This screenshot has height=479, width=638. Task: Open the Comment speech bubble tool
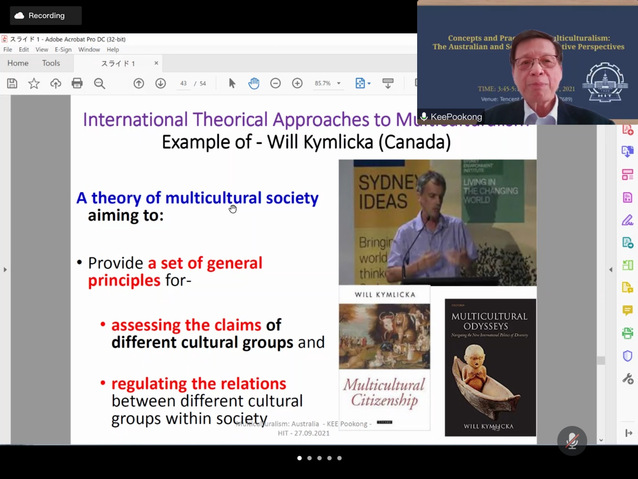627,311
